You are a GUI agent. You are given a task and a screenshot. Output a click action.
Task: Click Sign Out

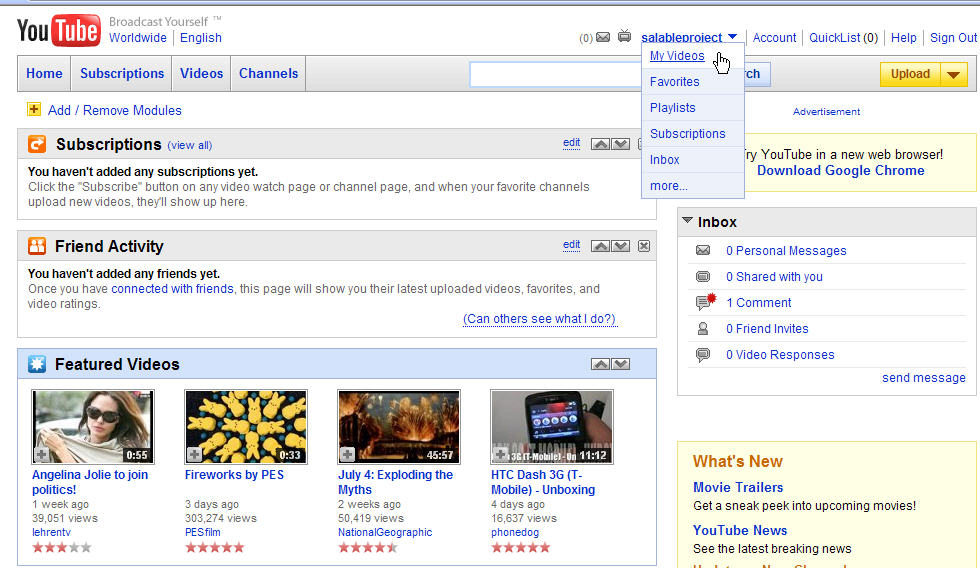[953, 37]
